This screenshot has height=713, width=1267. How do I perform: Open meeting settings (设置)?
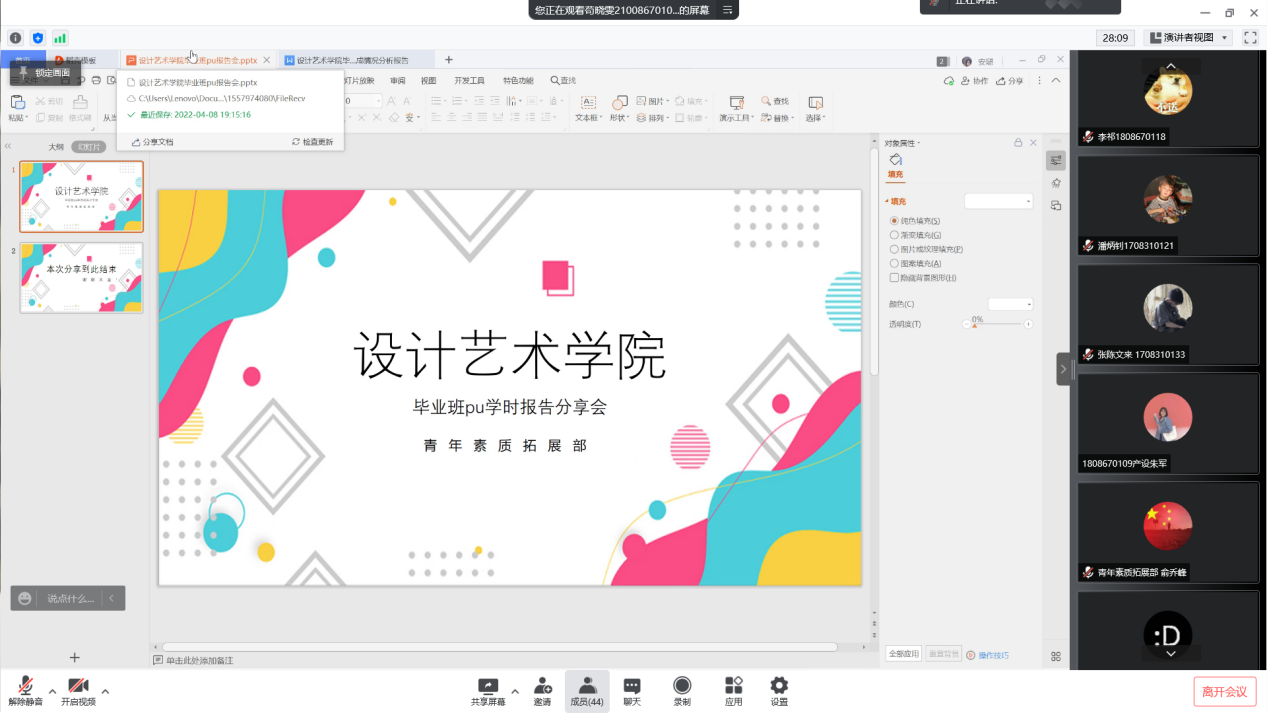779,690
